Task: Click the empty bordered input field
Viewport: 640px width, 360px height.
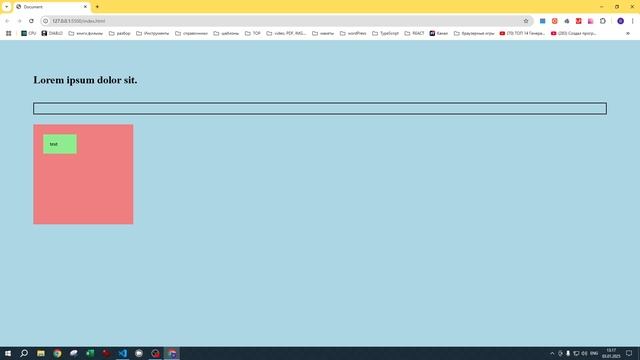Action: [x=320, y=108]
